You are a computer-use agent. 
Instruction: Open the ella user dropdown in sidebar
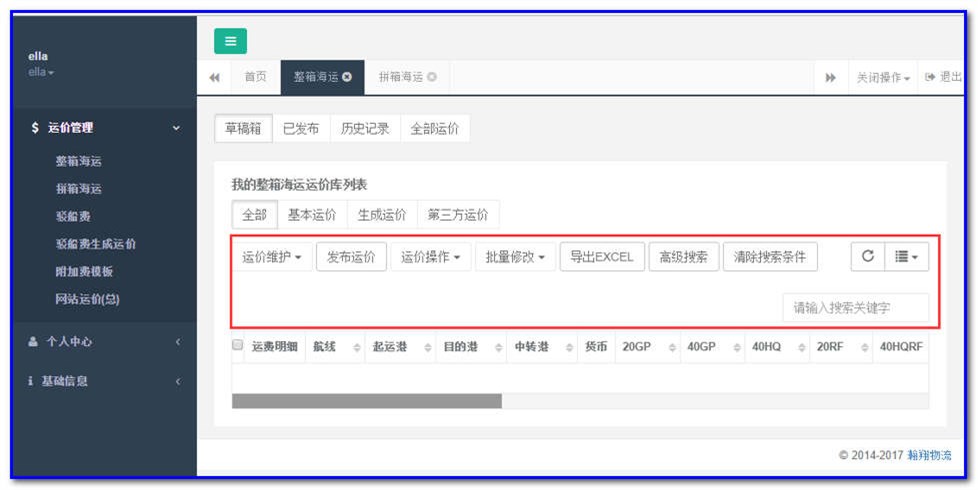(41, 72)
